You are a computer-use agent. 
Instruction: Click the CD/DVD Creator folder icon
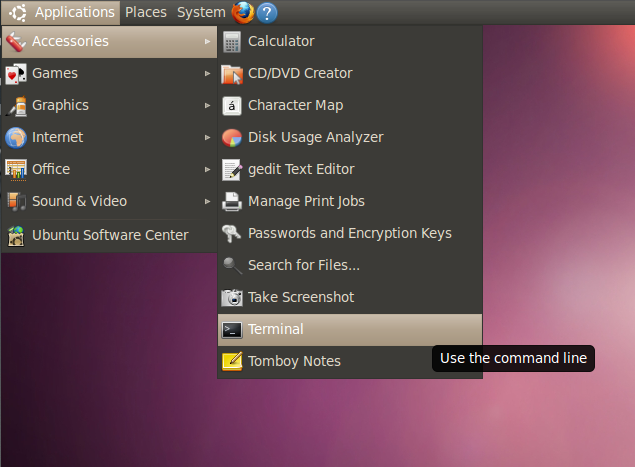[232, 75]
